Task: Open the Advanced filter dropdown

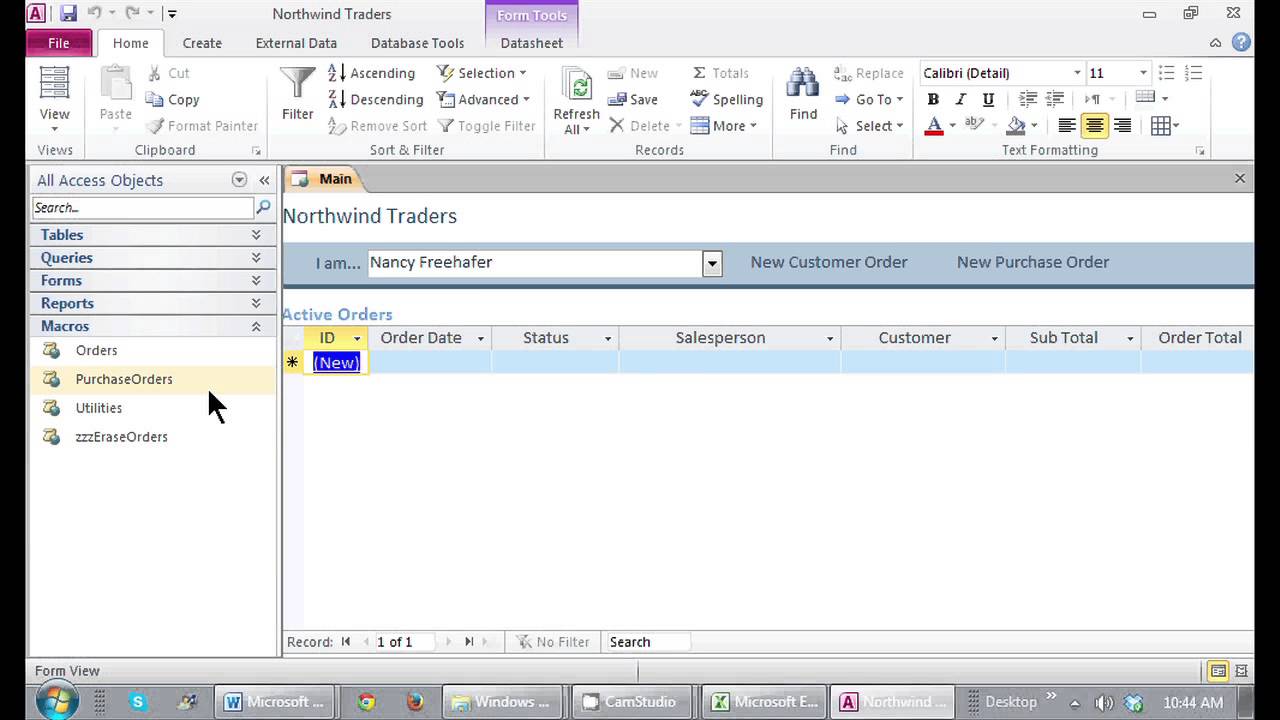Action: pyautogui.click(x=483, y=99)
